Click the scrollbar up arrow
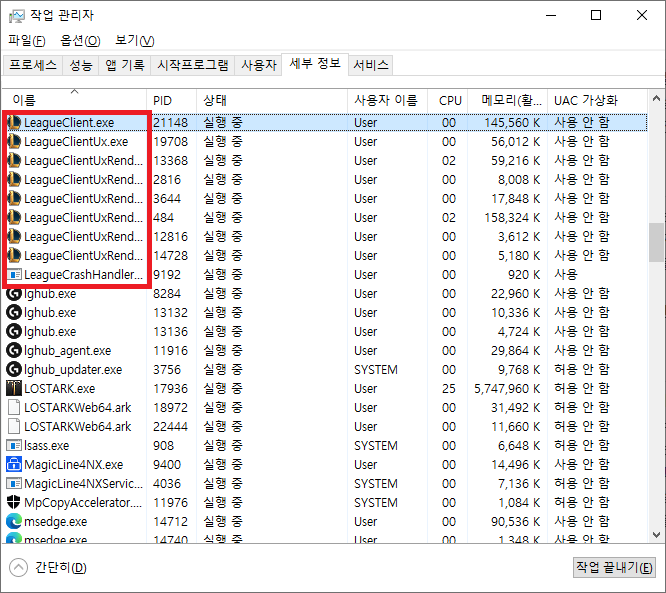Viewport: 666px width, 593px height. click(x=656, y=99)
